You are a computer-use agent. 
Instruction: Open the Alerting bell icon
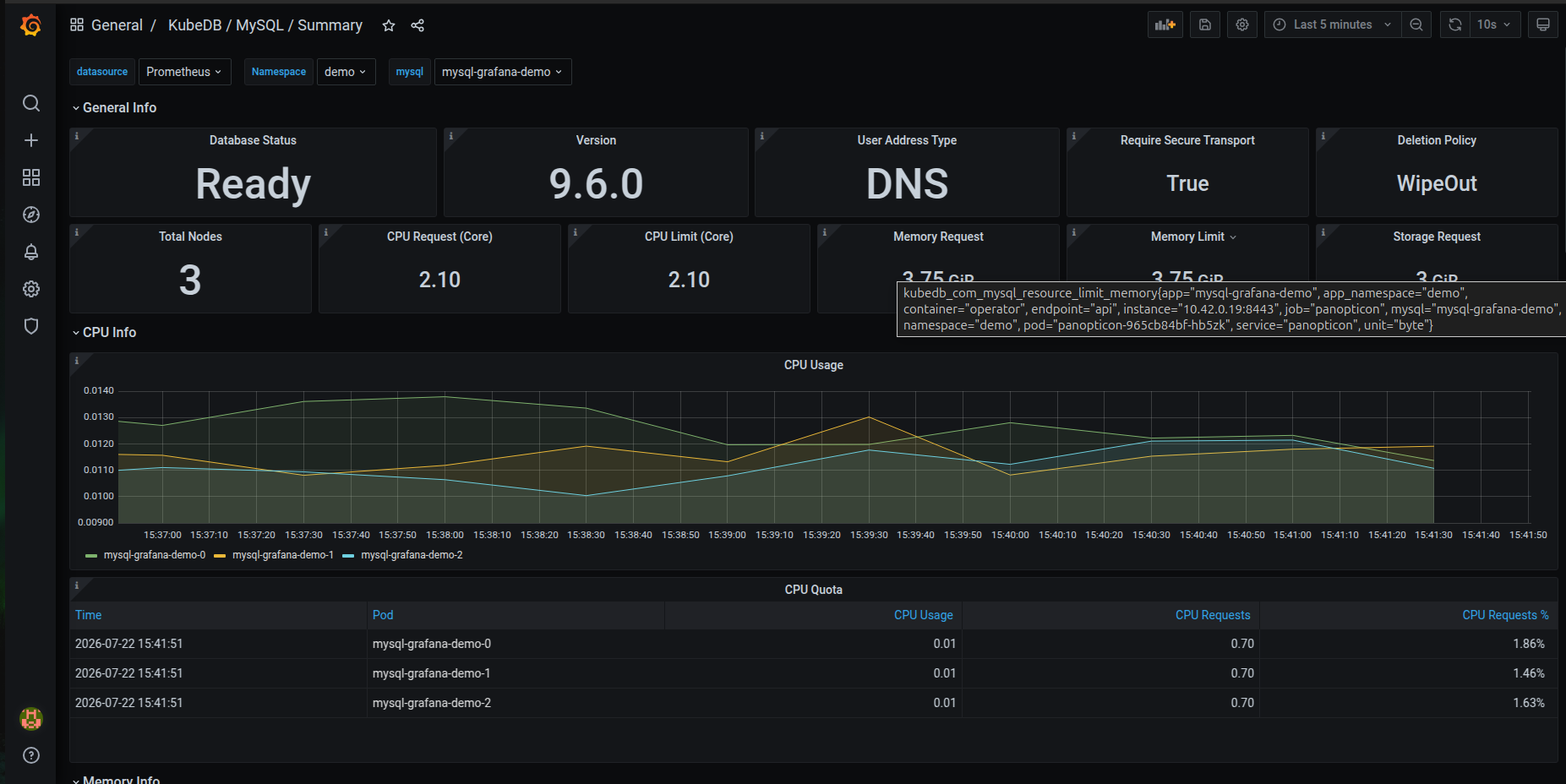[x=31, y=252]
